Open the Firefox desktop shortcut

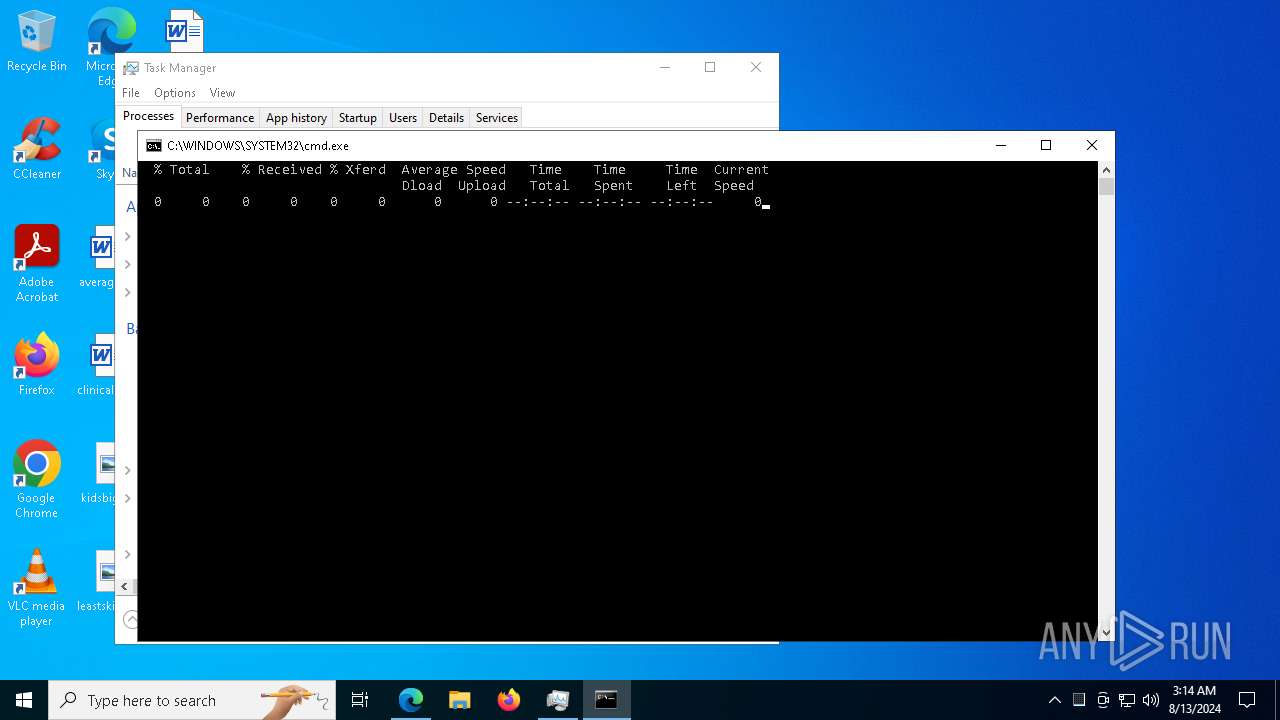[37, 365]
